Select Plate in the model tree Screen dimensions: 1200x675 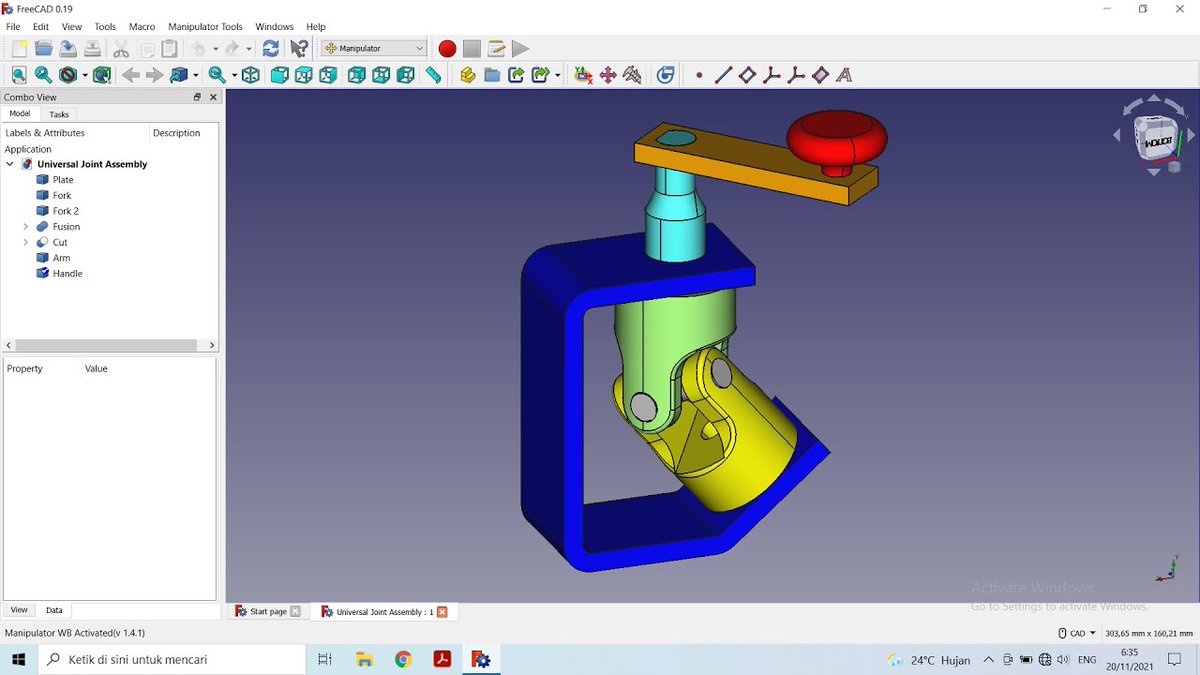pos(63,180)
